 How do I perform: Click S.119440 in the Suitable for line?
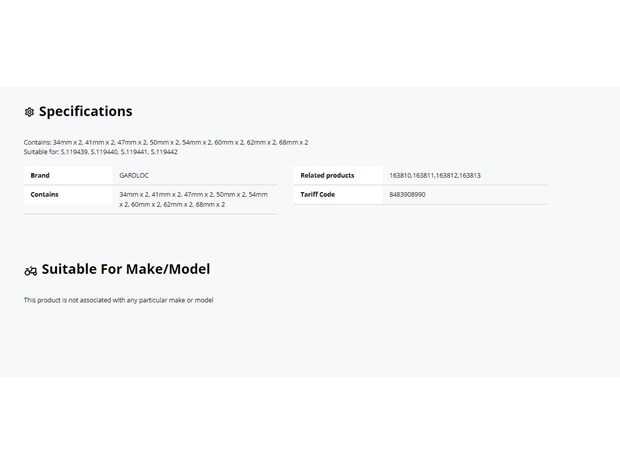click(x=104, y=152)
